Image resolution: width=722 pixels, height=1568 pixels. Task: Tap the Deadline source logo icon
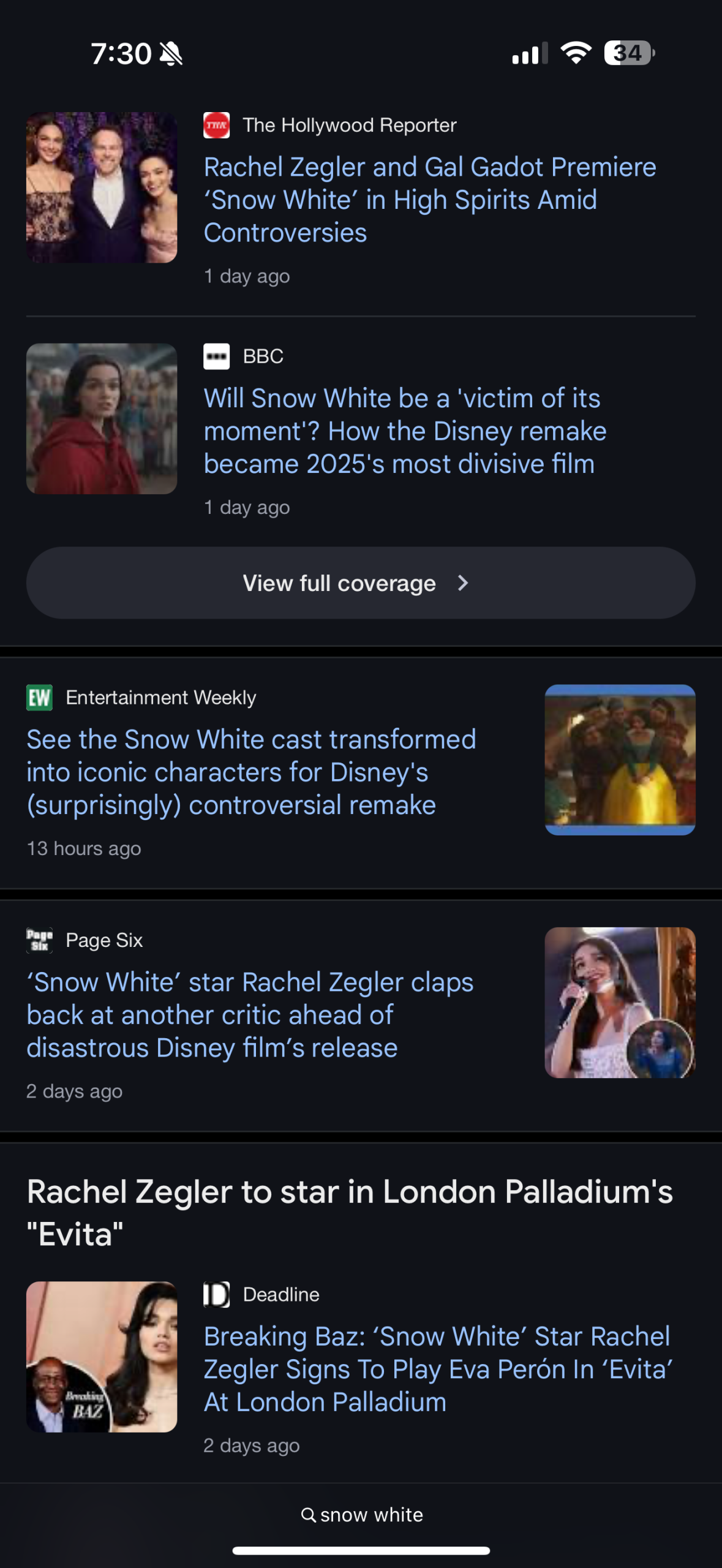pos(216,1295)
